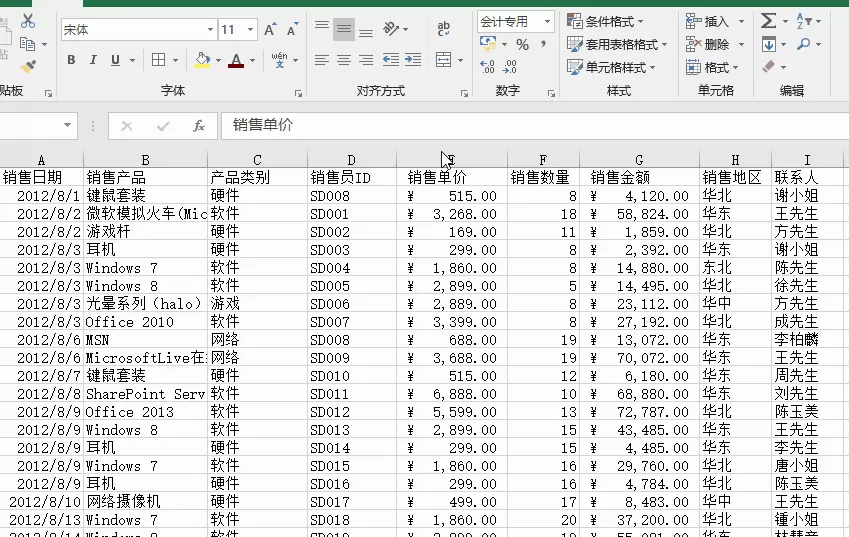Click the Cut scissors icon
The width and height of the screenshot is (849, 537).
click(x=28, y=21)
